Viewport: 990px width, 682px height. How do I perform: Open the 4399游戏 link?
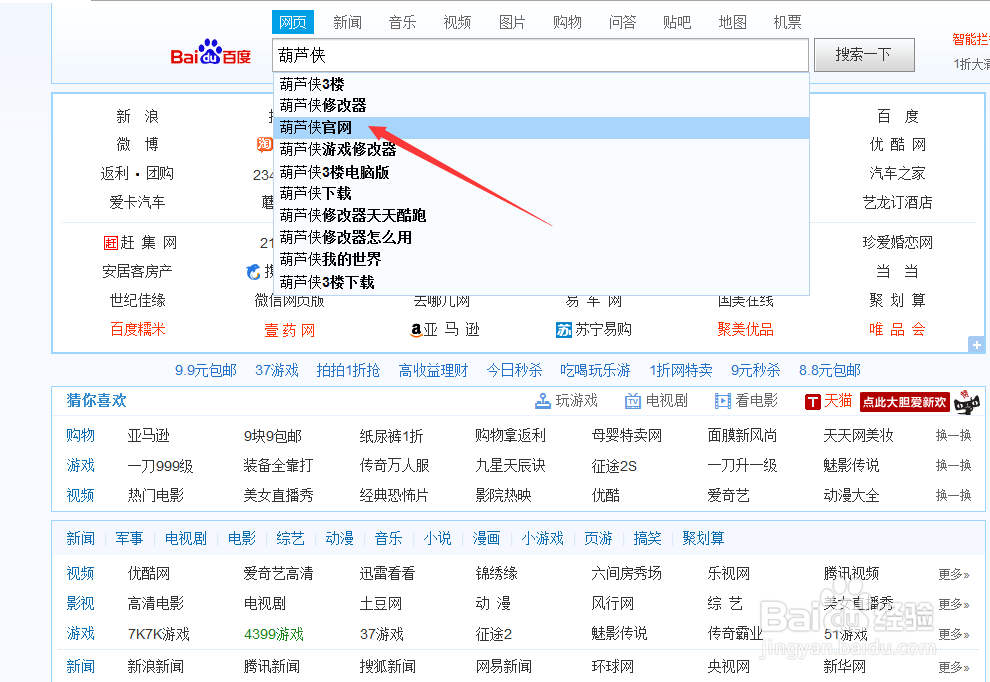pos(274,634)
